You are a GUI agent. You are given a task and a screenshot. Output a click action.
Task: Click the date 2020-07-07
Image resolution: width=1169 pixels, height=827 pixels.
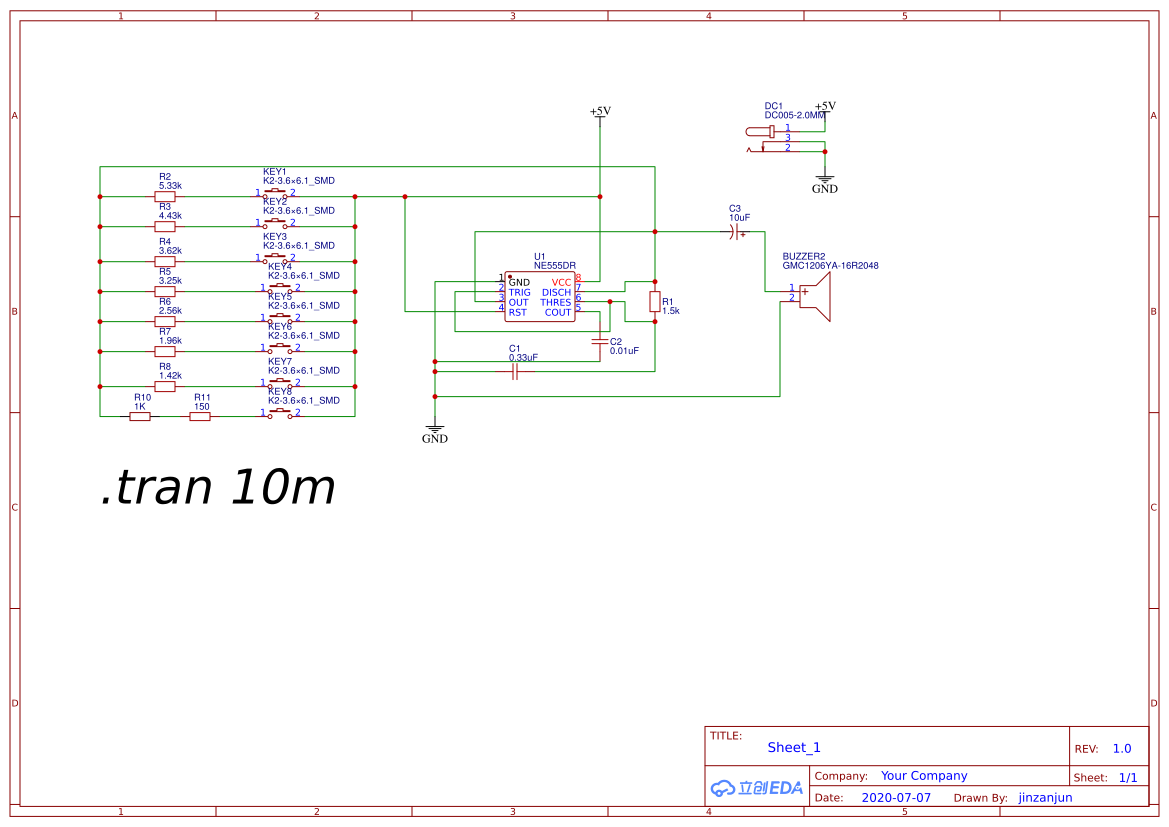[x=896, y=798]
